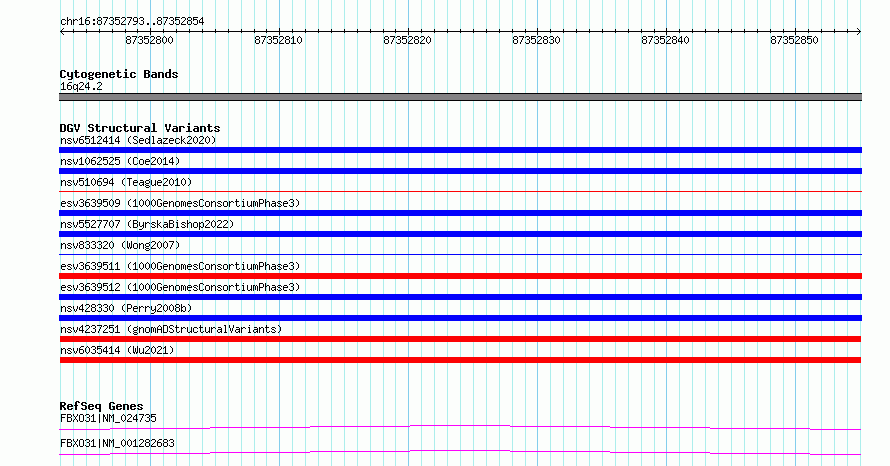Screen dimensions: 890x466
Task: Click the 16q24.2 band label
Action: pos(81,86)
